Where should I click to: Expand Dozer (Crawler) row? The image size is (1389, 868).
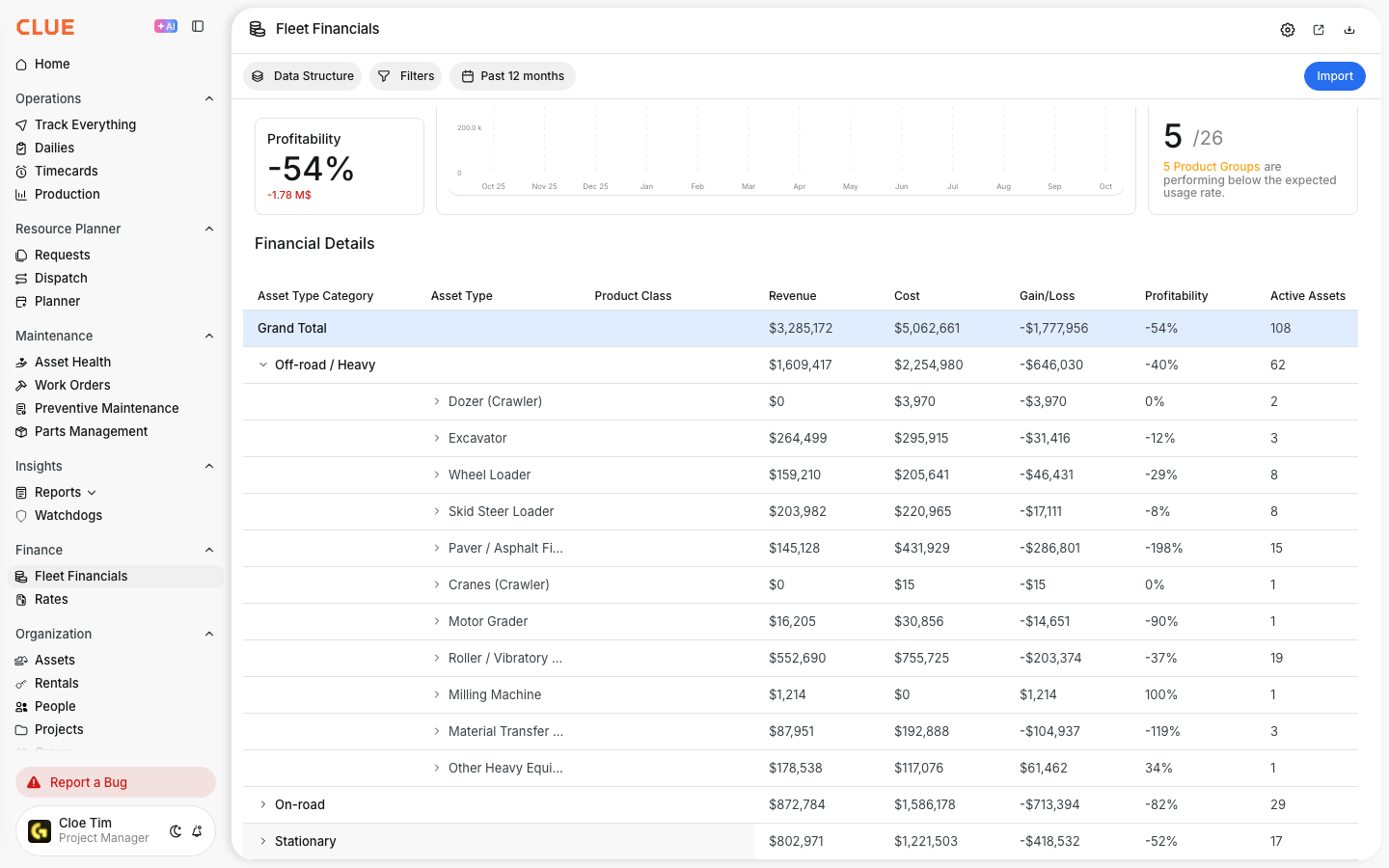point(436,401)
